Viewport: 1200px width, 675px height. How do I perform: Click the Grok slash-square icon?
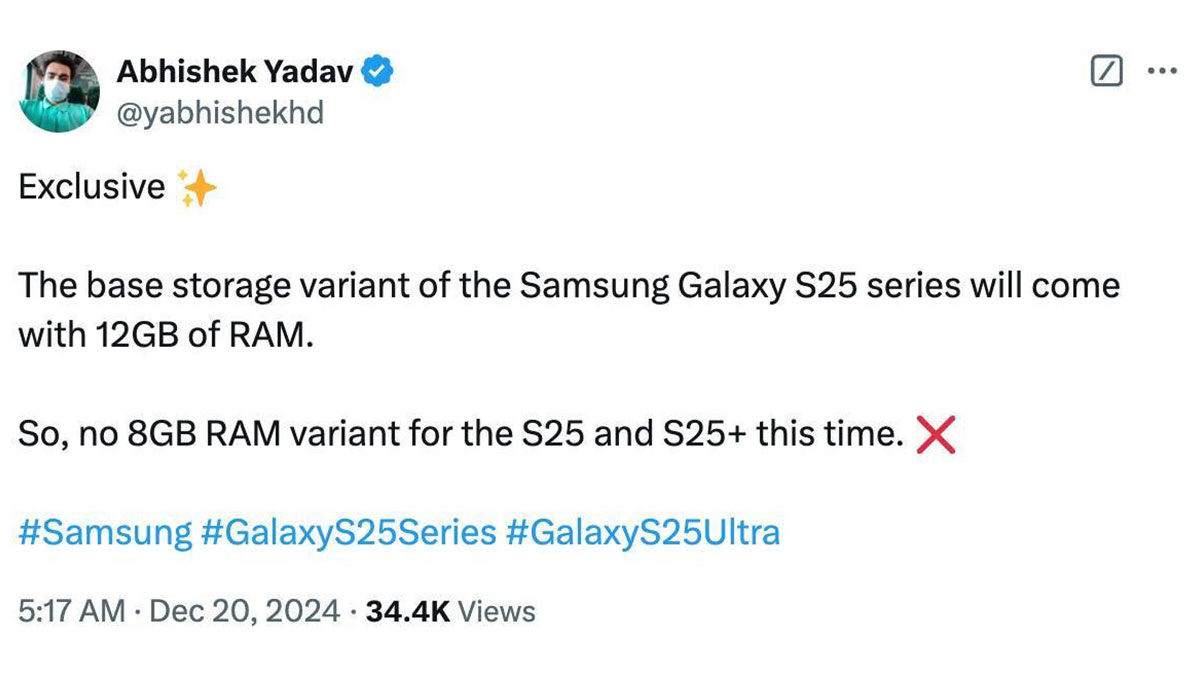(x=1105, y=72)
